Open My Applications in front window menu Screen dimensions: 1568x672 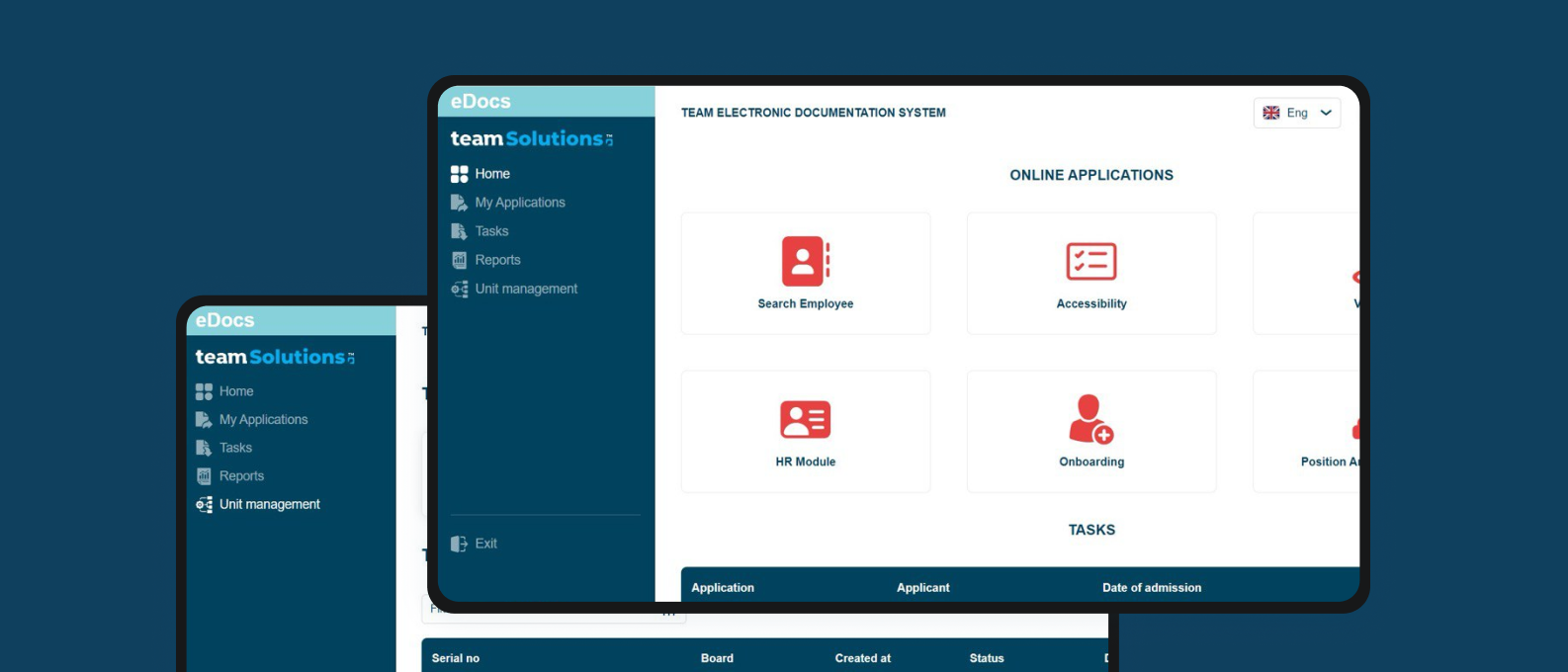coord(520,203)
